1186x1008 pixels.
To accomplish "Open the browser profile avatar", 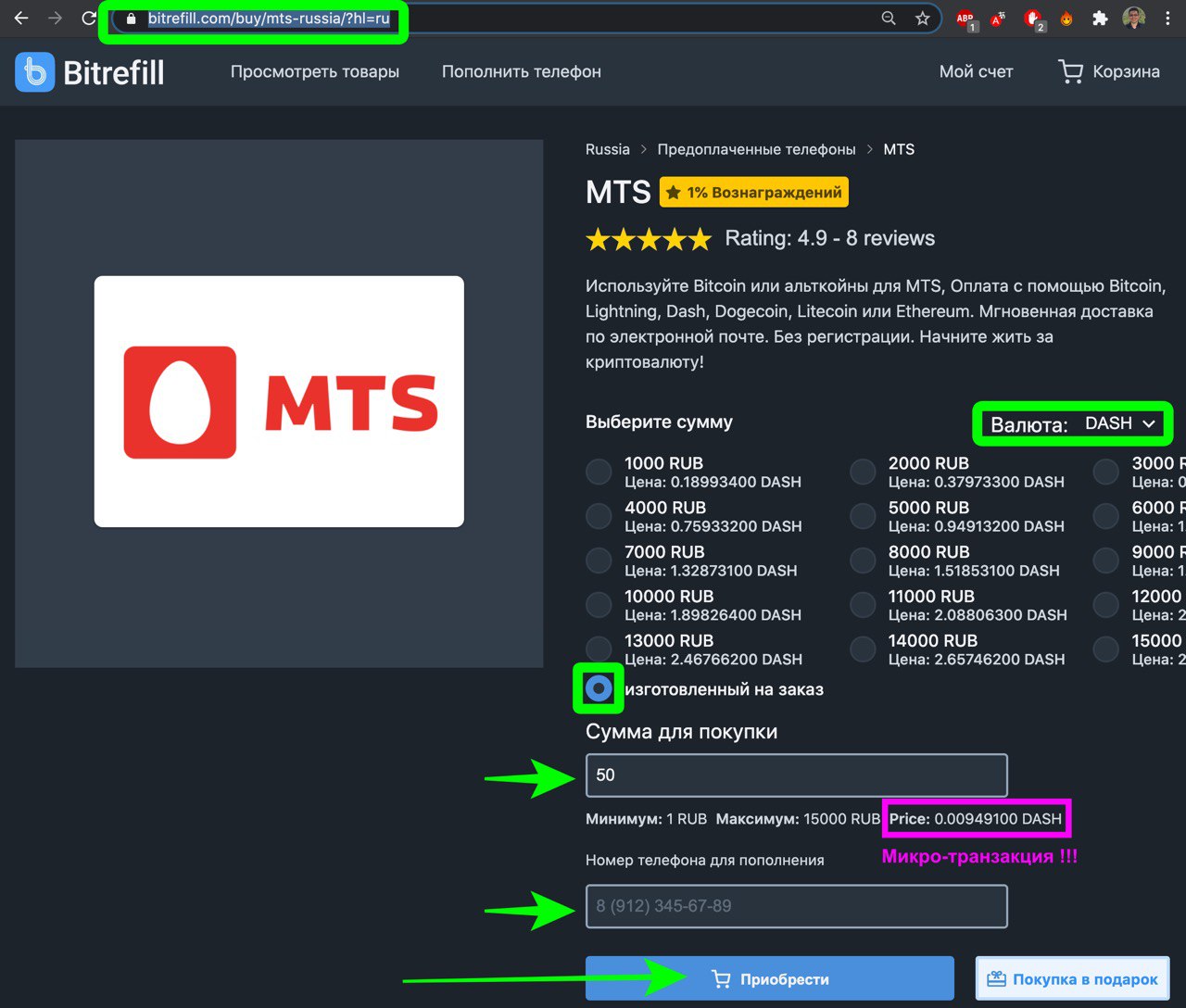I will 1134,18.
